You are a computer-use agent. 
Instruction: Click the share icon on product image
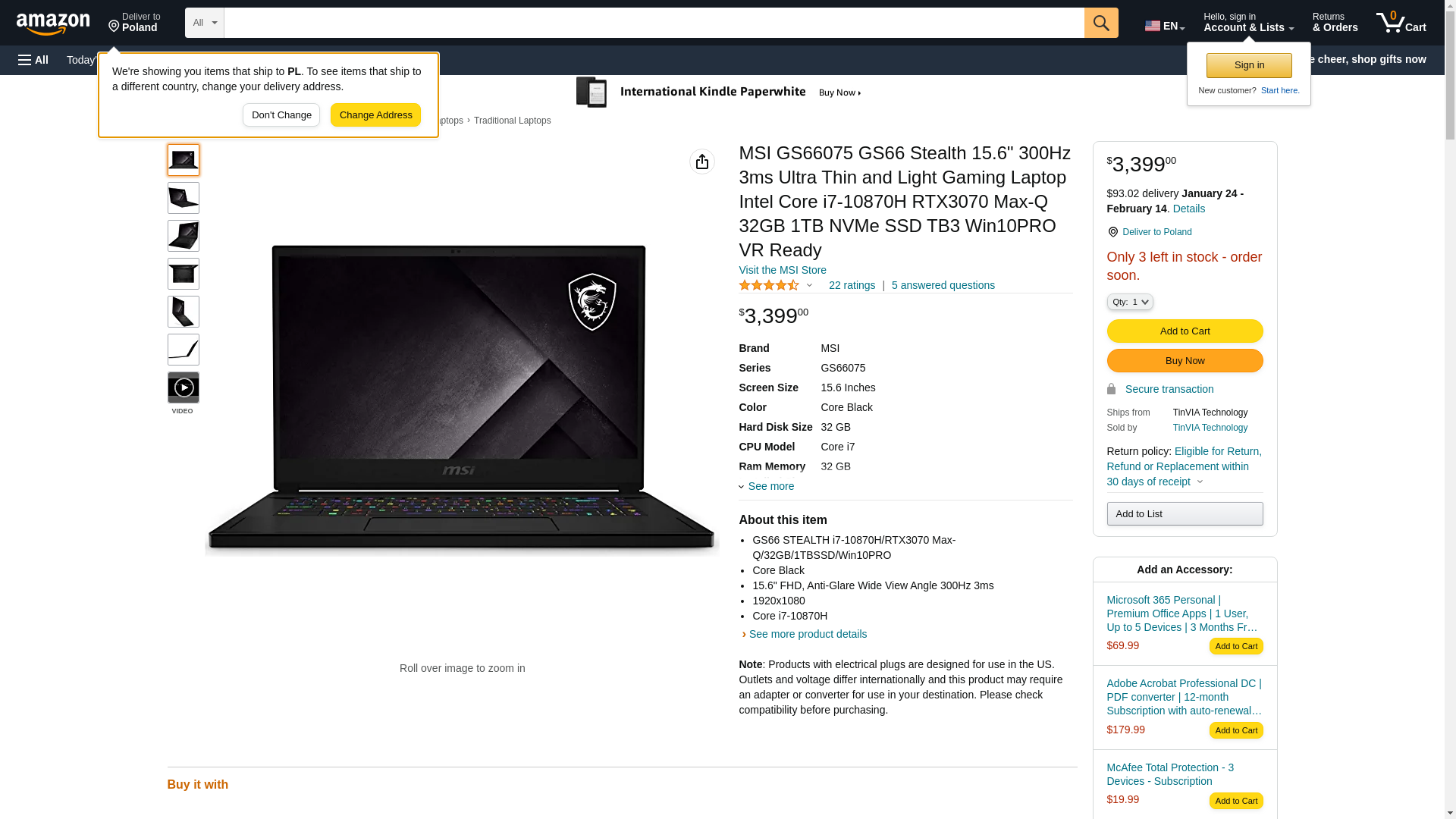click(702, 162)
